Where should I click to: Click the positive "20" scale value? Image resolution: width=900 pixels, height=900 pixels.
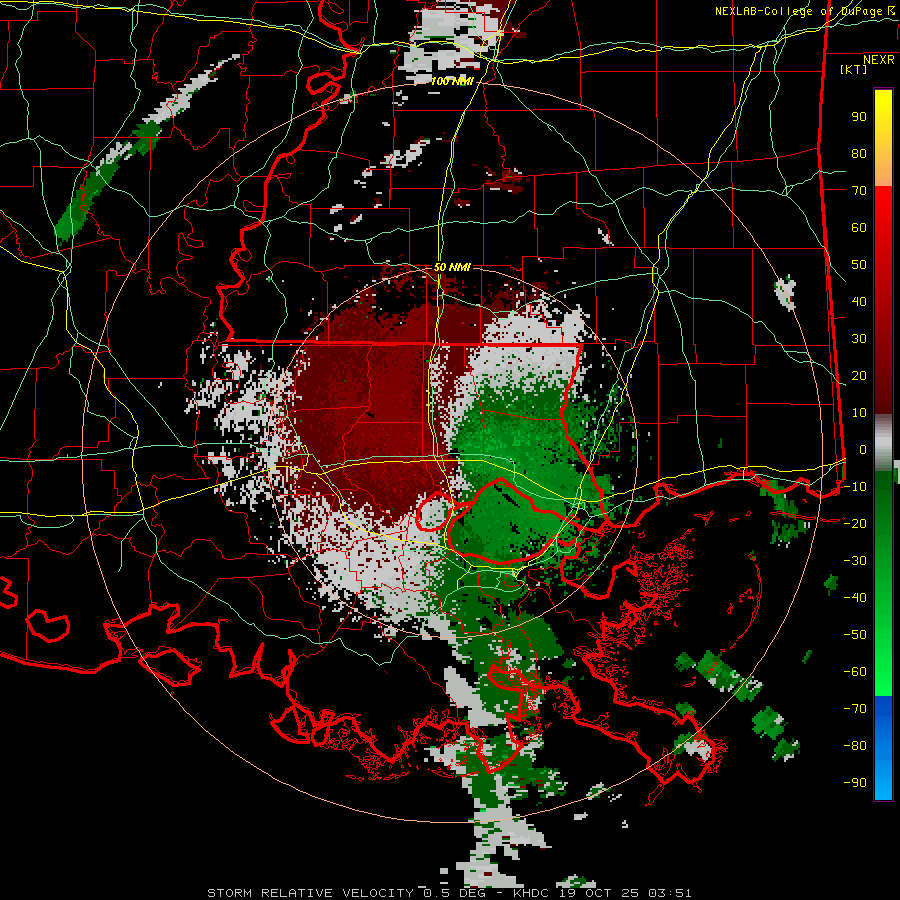coord(859,376)
